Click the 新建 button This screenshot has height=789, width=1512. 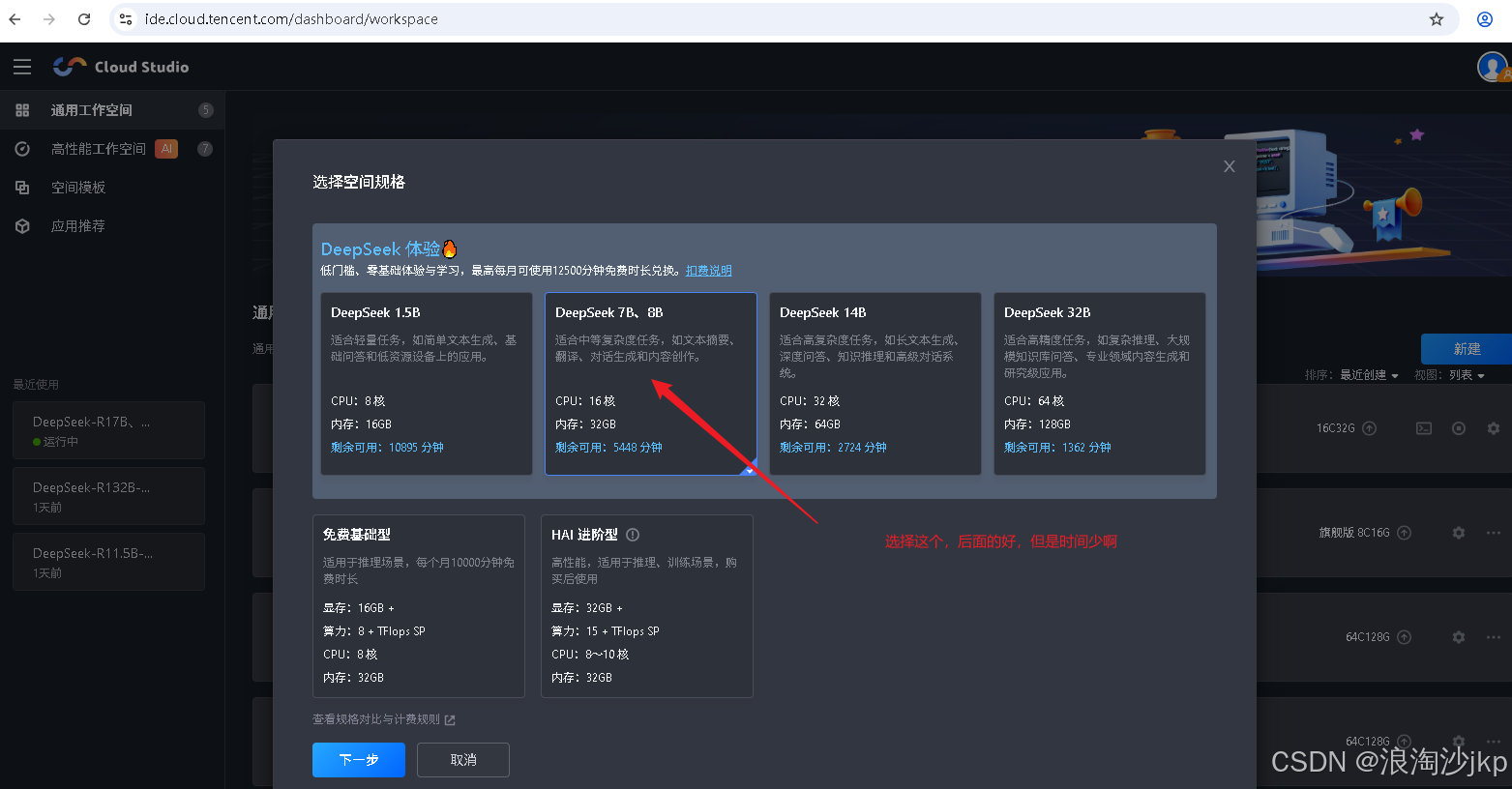(1467, 349)
